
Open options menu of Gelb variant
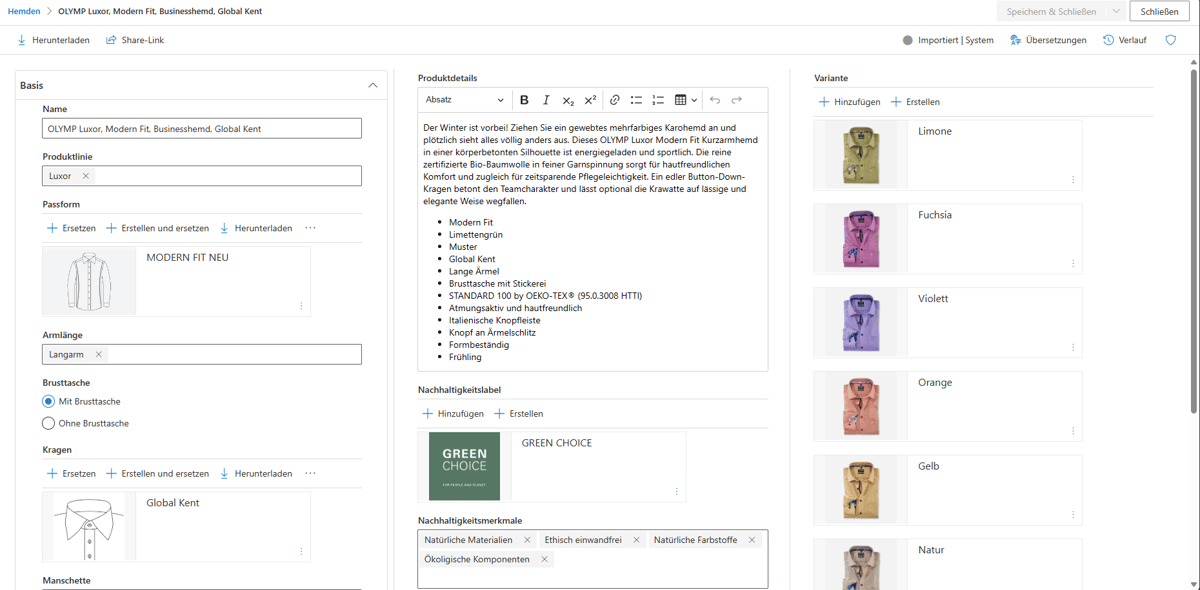pyautogui.click(x=1073, y=515)
